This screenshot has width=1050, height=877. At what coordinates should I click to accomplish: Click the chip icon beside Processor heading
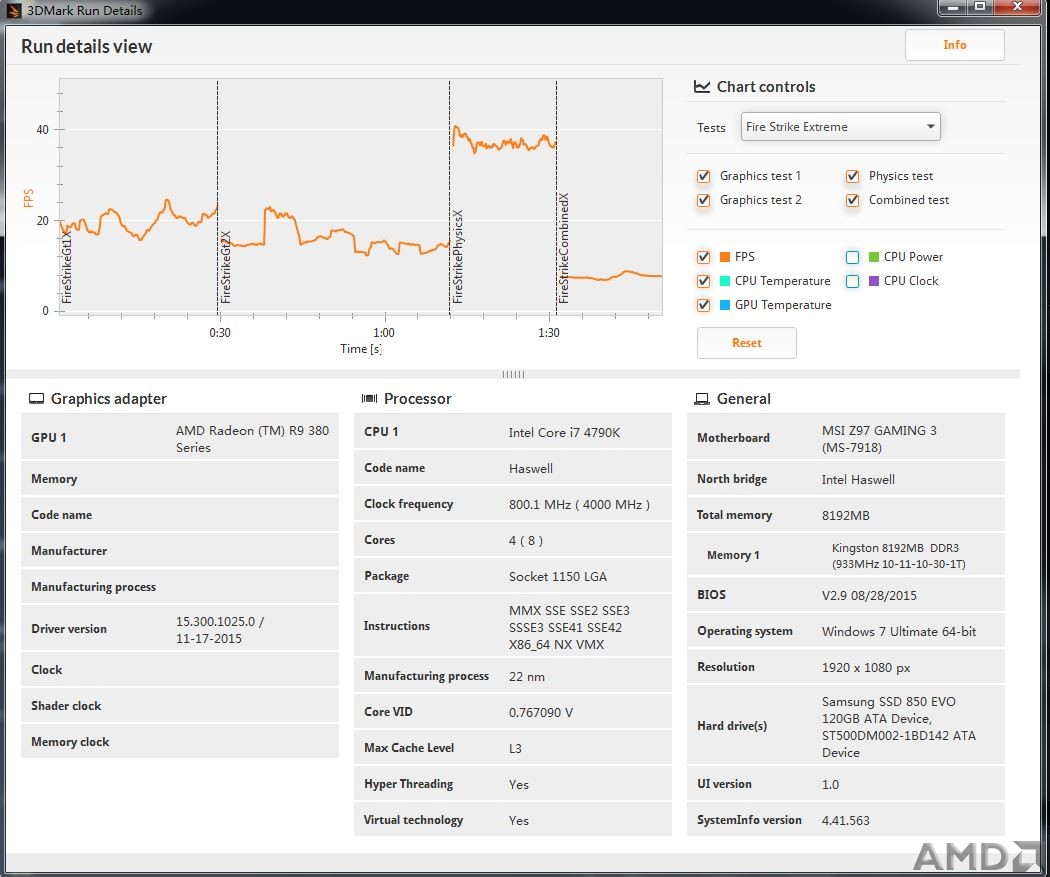369,399
